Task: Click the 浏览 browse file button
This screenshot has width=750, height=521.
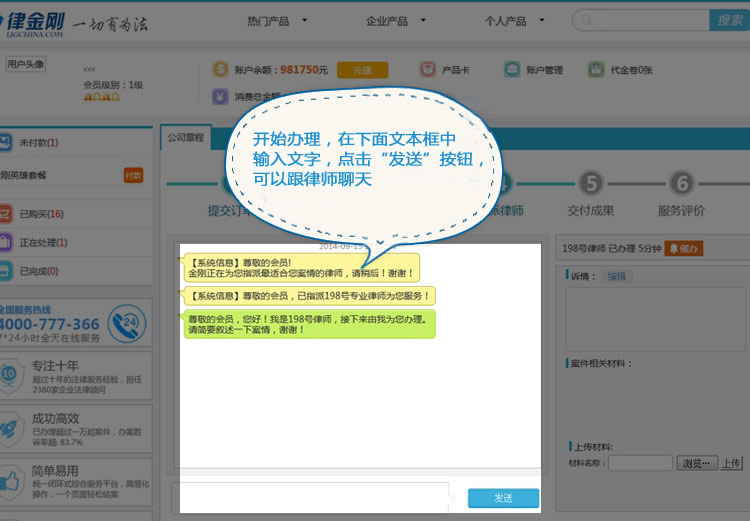Action: 697,463
